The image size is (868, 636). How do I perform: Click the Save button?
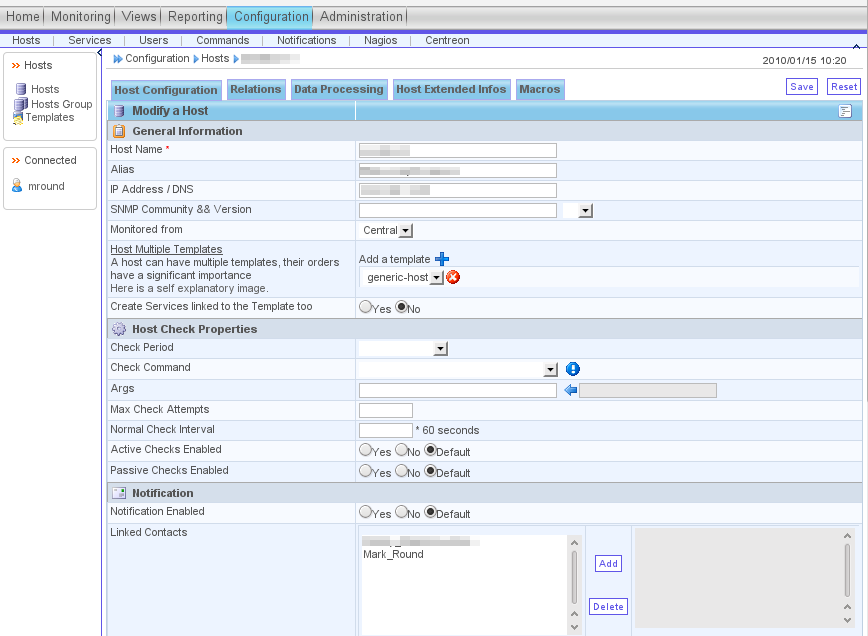(x=801, y=87)
